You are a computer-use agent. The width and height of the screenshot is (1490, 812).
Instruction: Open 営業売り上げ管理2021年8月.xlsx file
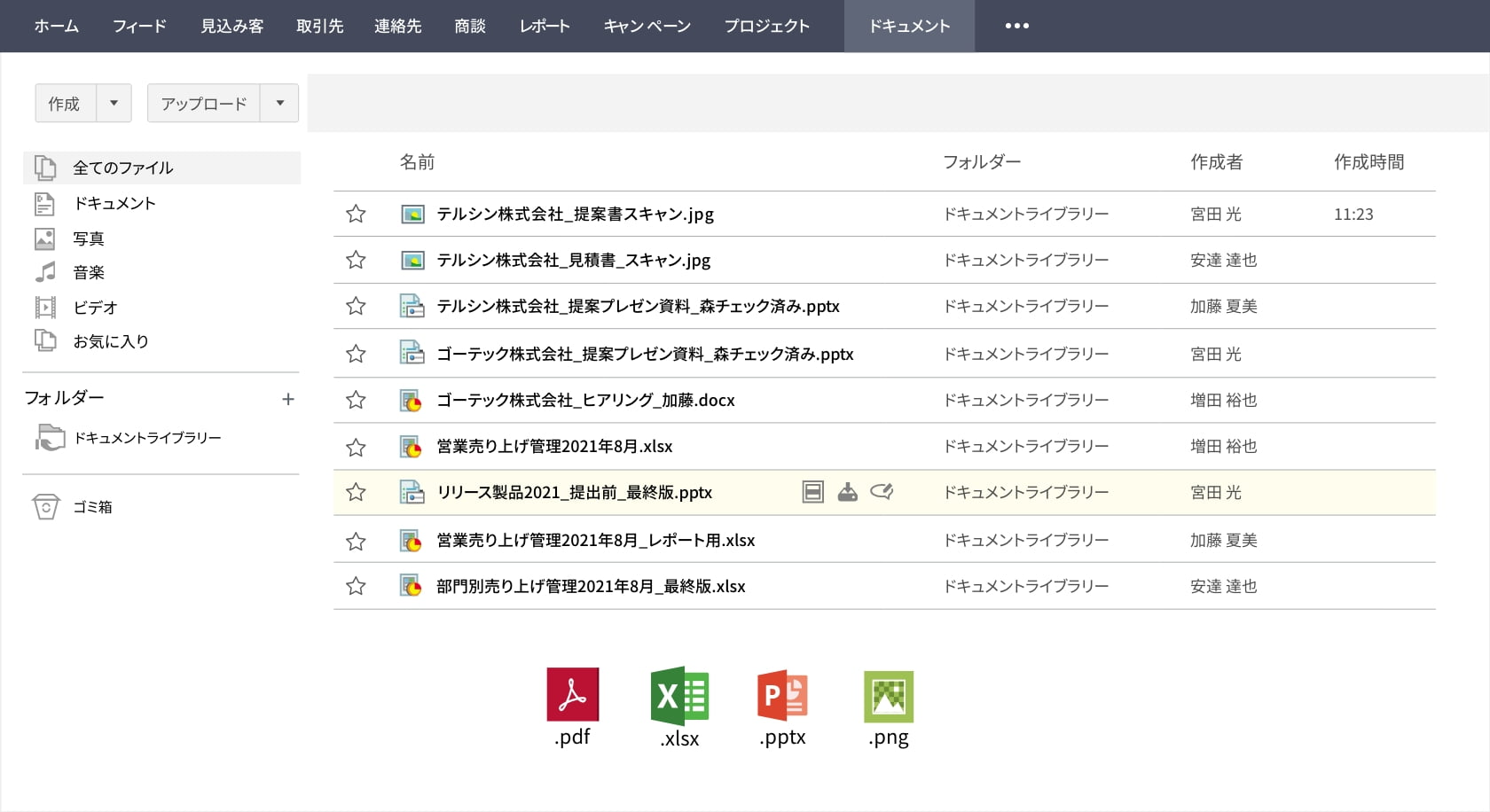click(x=554, y=447)
